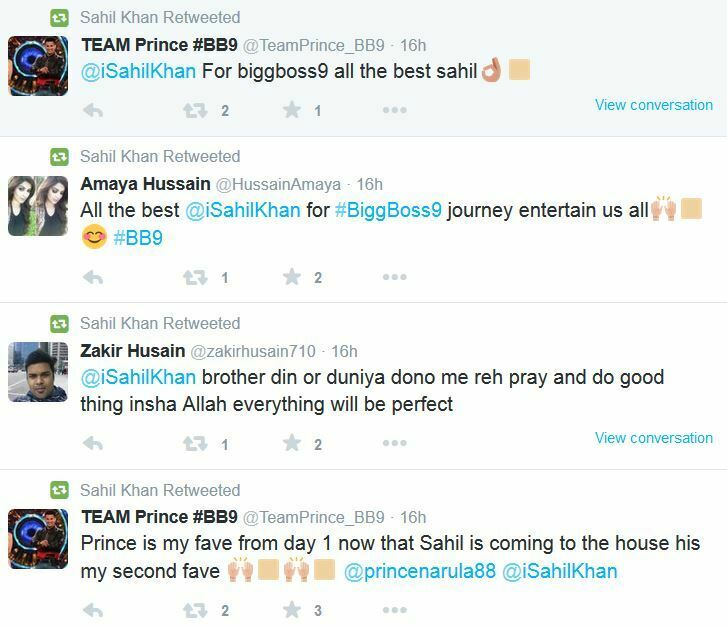Click the @HussainAmaya username
727x628 pixels.
pyautogui.click(x=278, y=185)
